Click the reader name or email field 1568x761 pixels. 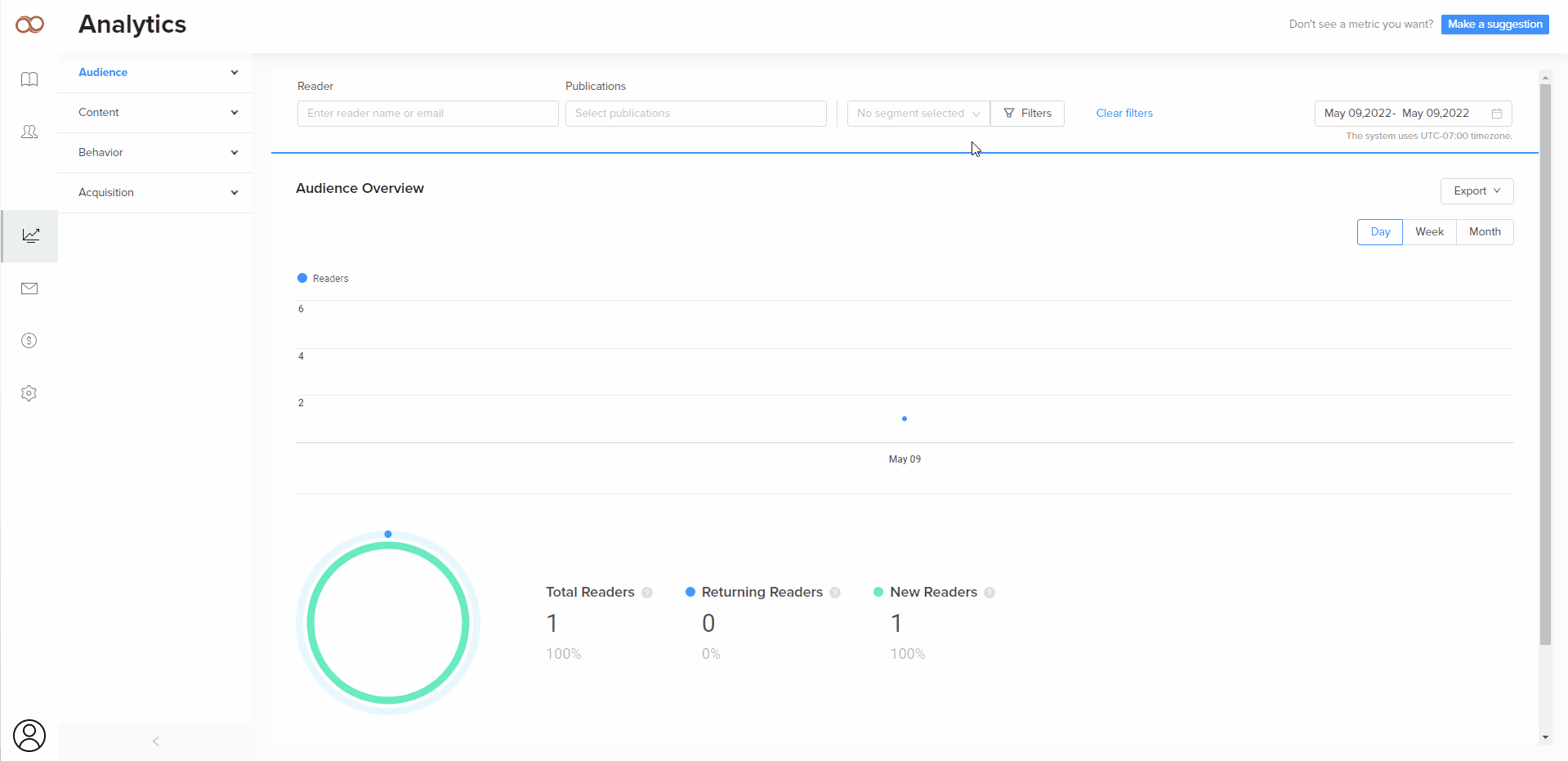point(427,114)
